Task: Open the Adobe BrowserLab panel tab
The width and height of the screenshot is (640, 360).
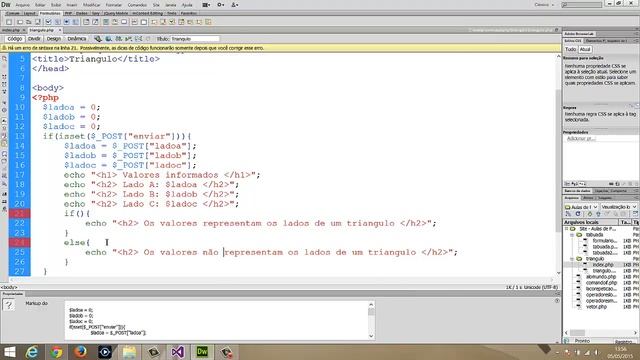Action: pyautogui.click(x=579, y=34)
